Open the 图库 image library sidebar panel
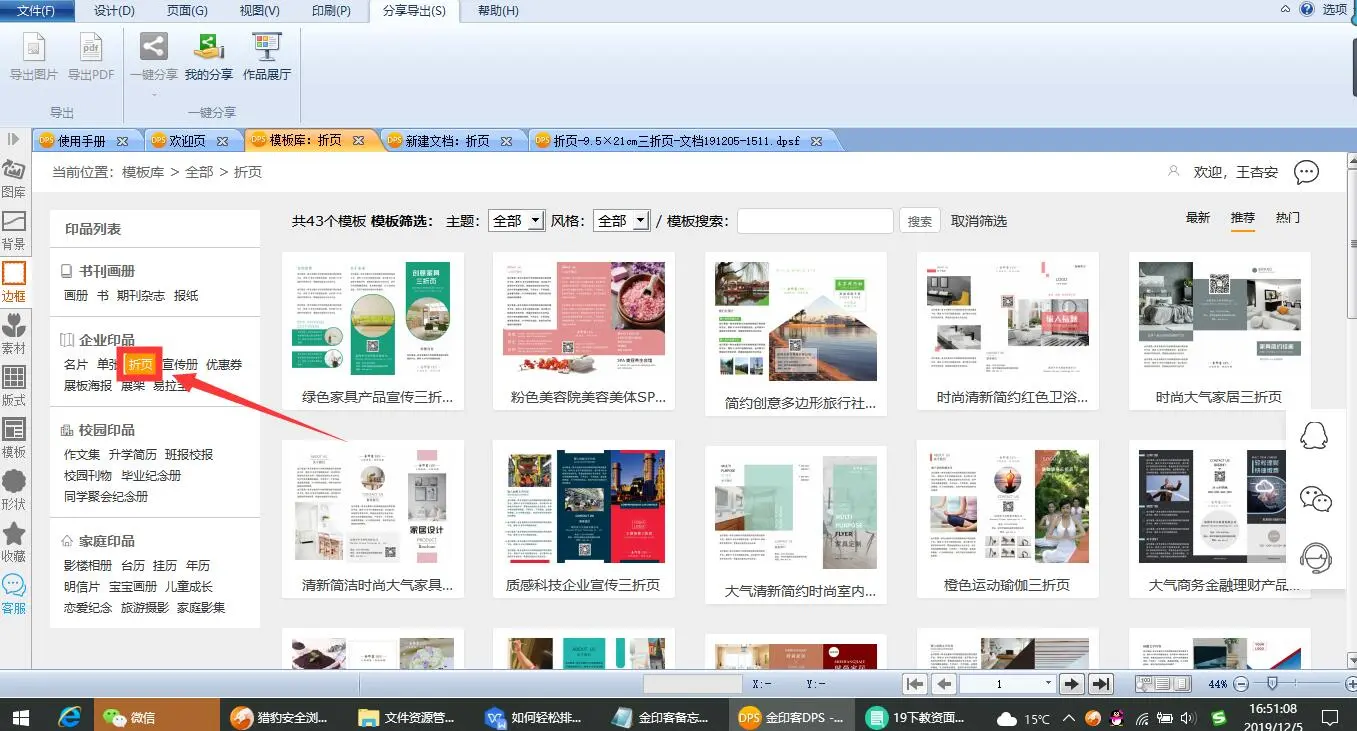This screenshot has height=731, width=1357. tap(14, 178)
